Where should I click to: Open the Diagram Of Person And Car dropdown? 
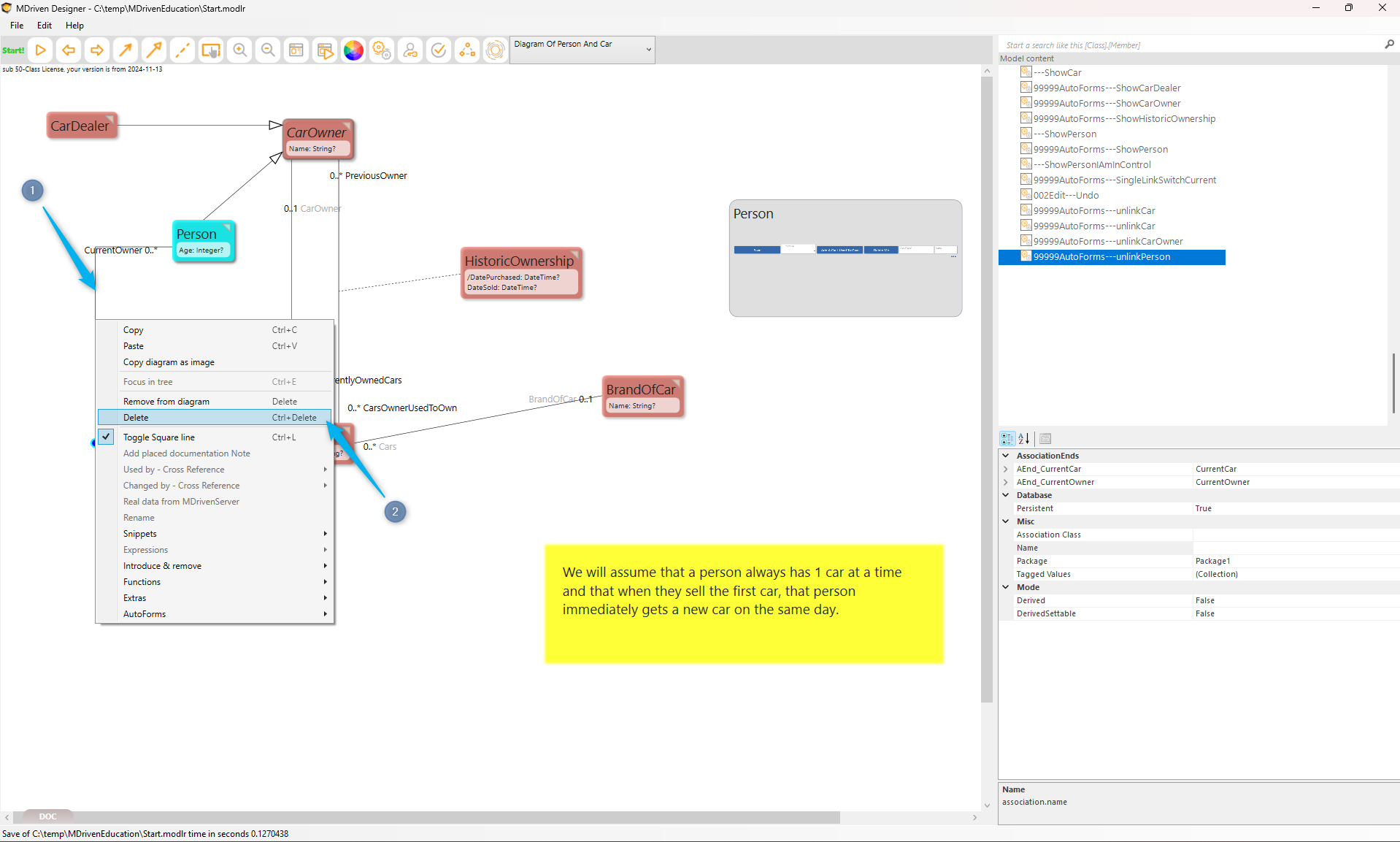[x=647, y=50]
